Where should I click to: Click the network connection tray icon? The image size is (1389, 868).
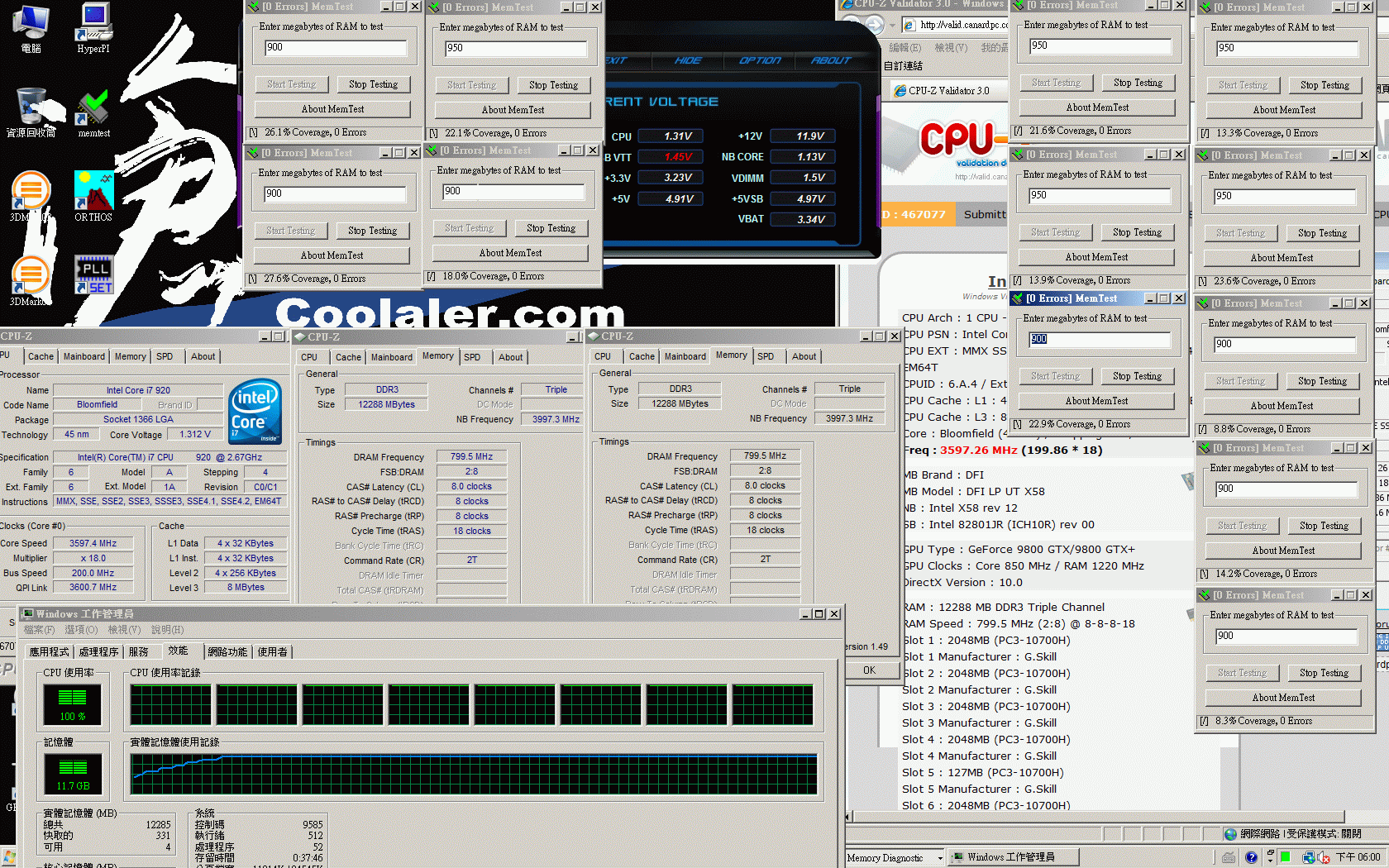pyautogui.click(x=1309, y=857)
